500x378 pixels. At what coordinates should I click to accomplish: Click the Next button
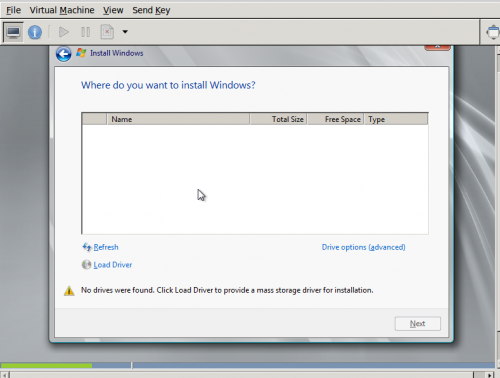pyautogui.click(x=418, y=323)
